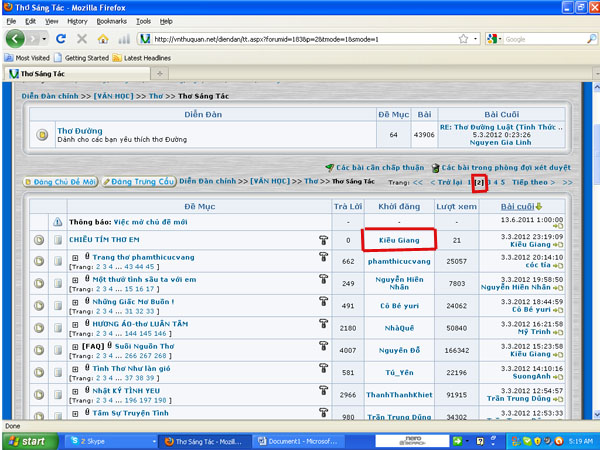The image size is (600, 450).
Task: Click the Thơ Đường forum status icon
Action: coord(42,135)
